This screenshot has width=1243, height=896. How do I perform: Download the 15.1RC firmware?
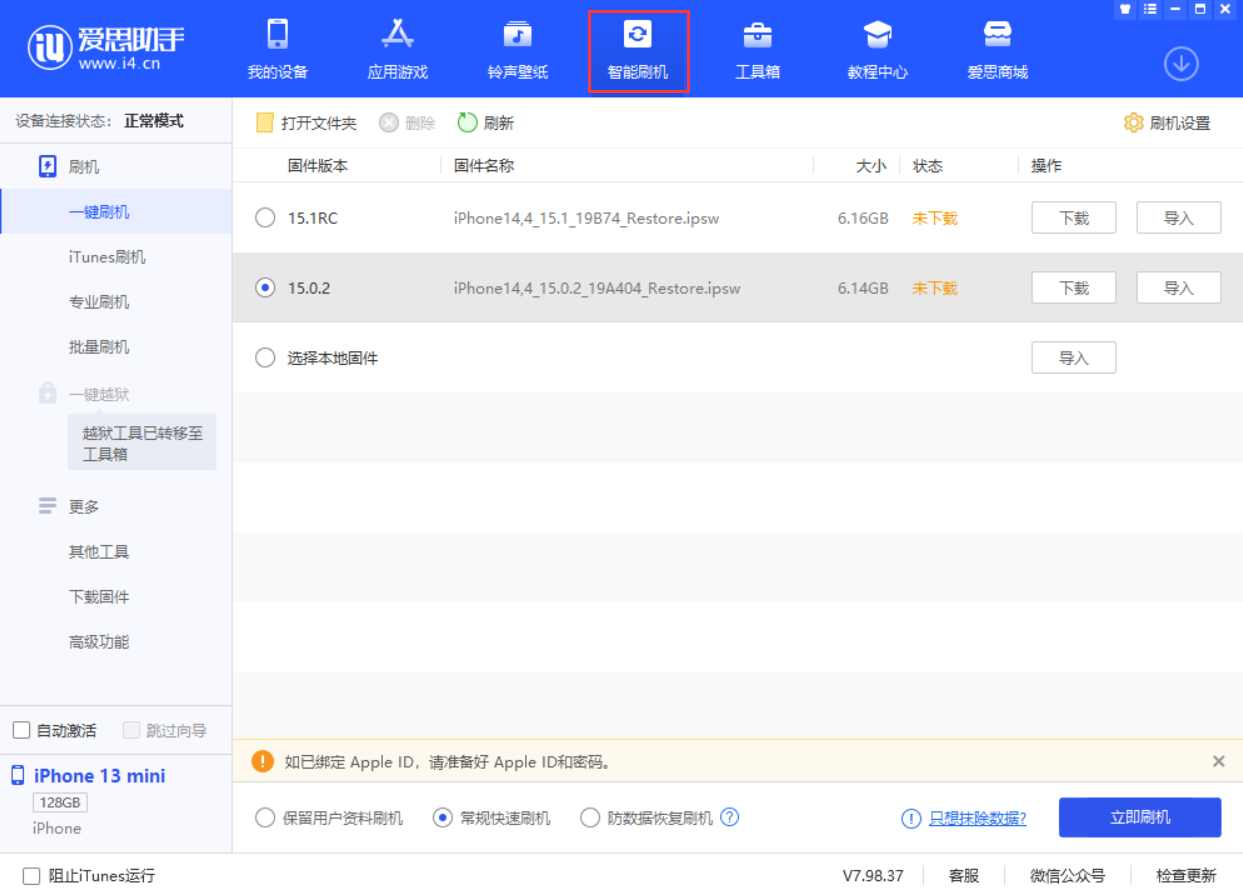pos(1074,218)
